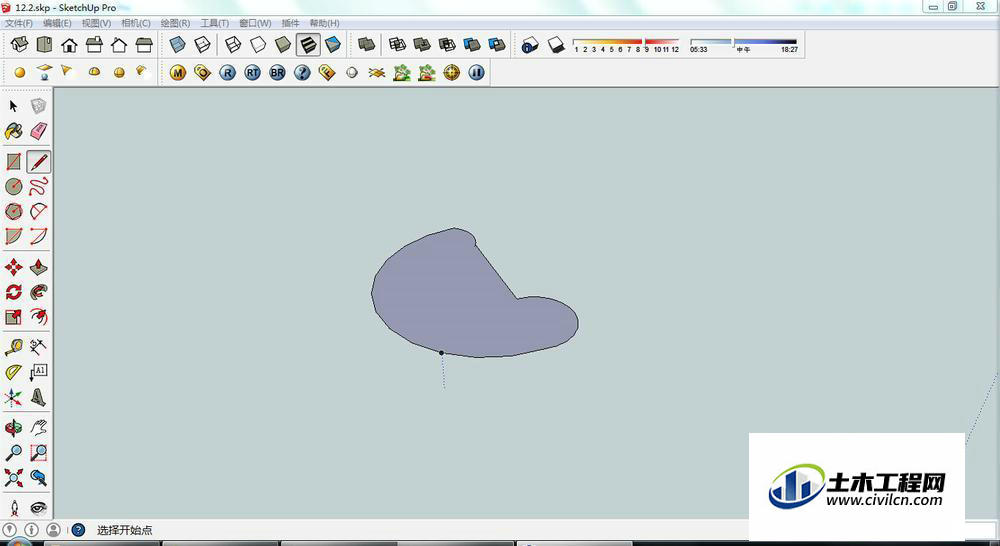Screen dimensions: 1000x546
Task: Choose the Paint Bucket tool
Action: (13, 131)
